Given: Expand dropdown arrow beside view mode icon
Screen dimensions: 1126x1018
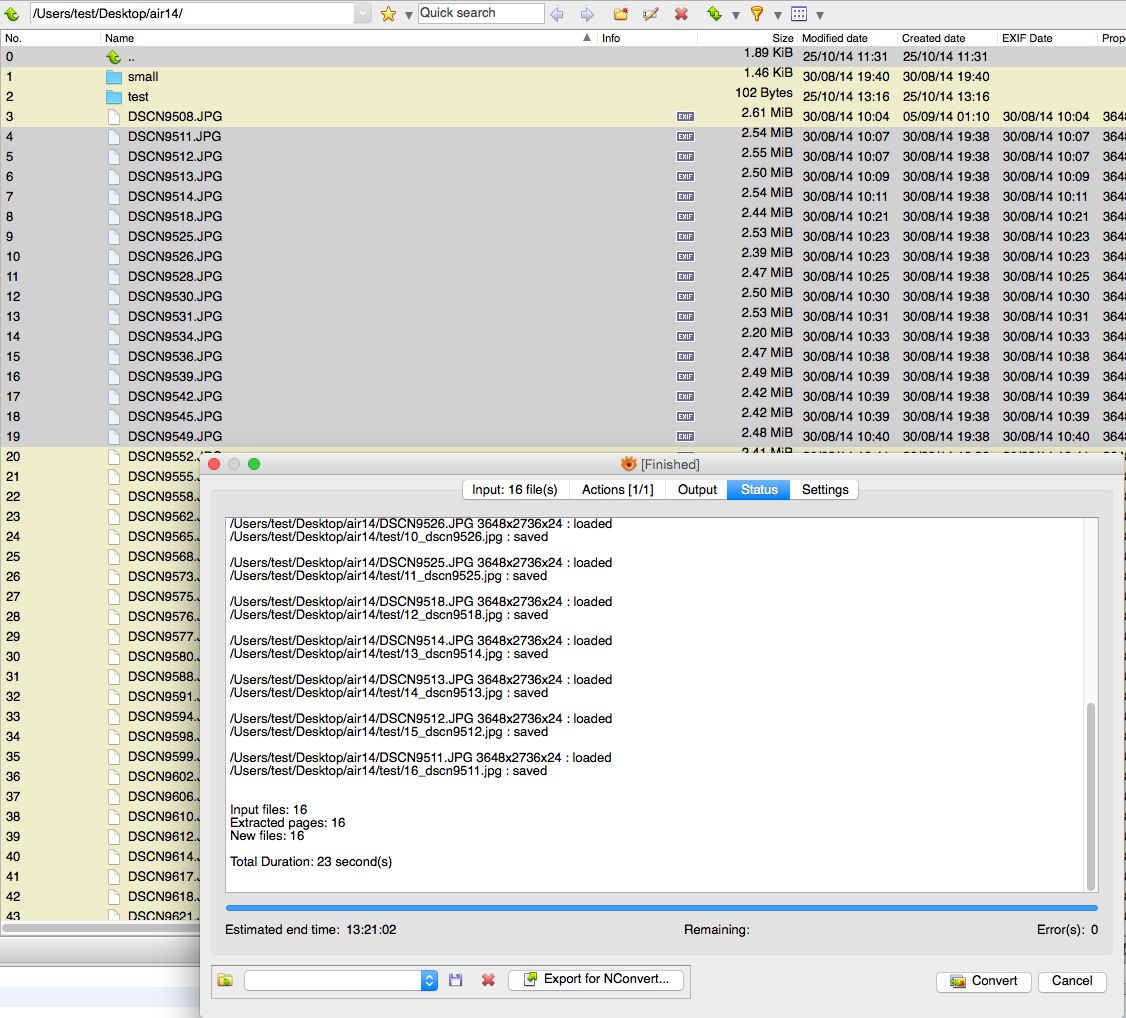Looking at the screenshot, I should pos(820,14).
